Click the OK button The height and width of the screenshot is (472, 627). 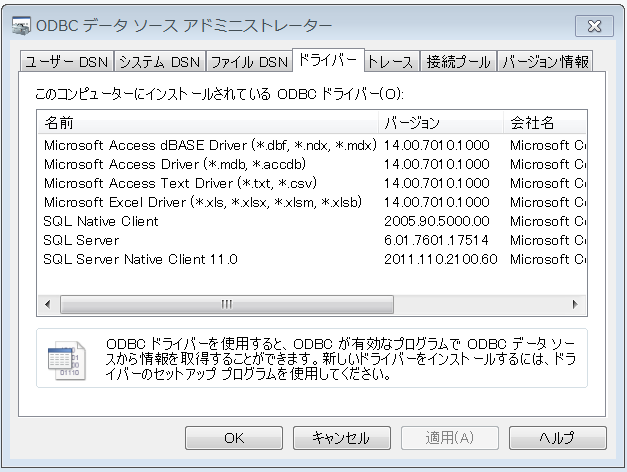(234, 438)
